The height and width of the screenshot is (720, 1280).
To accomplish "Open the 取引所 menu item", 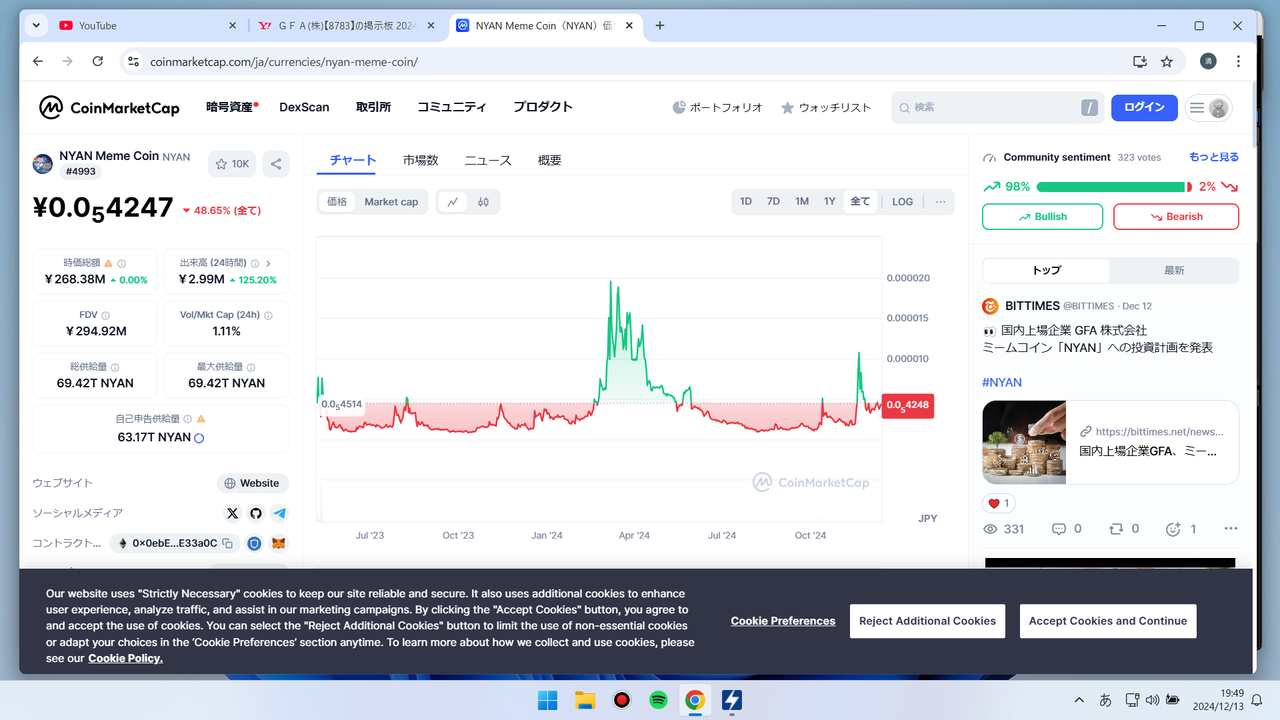I will (x=373, y=107).
